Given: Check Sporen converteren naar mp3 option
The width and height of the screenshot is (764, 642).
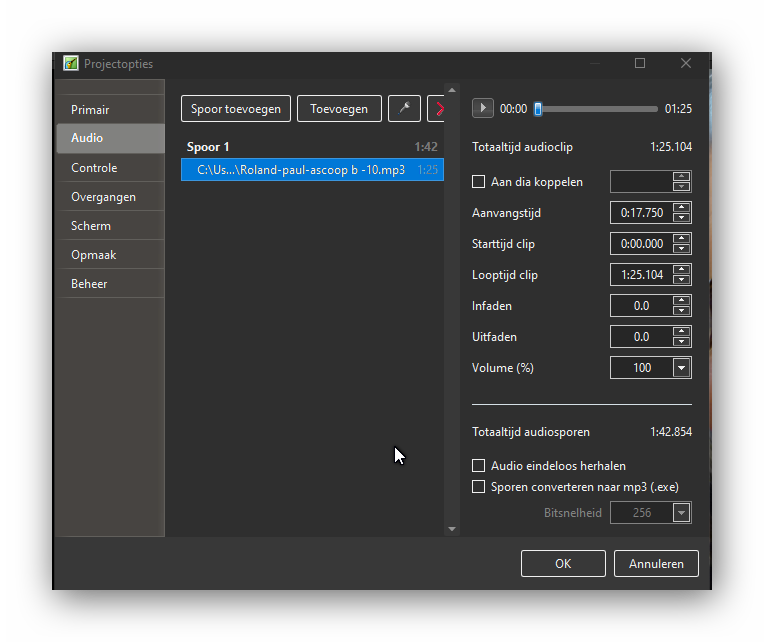Looking at the screenshot, I should pos(479,487).
